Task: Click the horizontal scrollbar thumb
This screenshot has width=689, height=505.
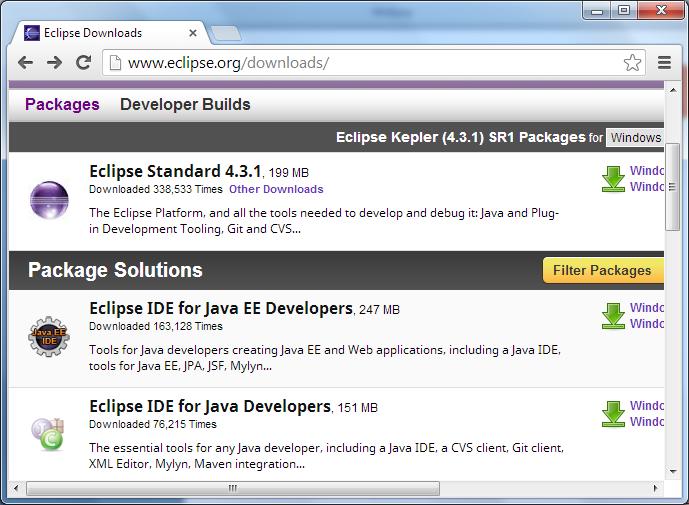Action: tap(233, 488)
